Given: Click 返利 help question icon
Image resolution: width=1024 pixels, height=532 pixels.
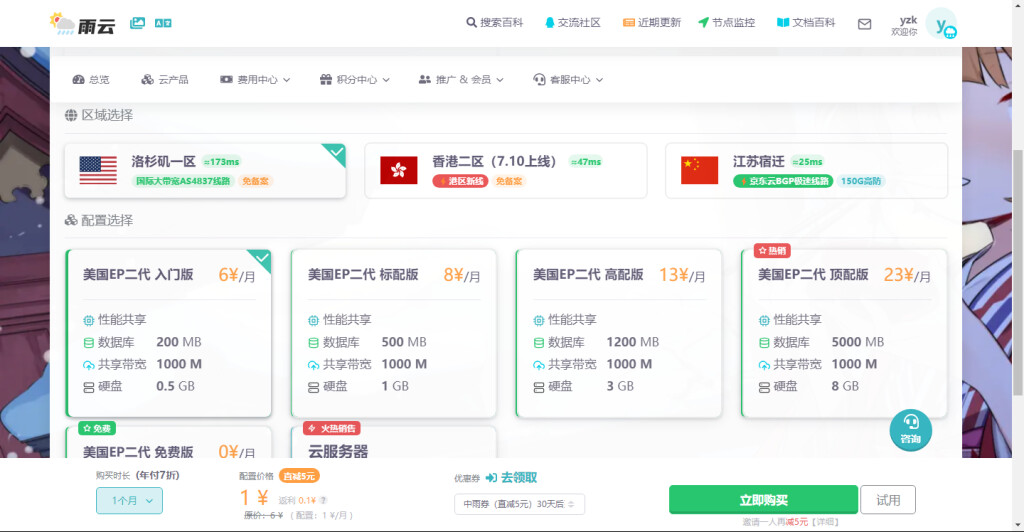Looking at the screenshot, I should [323, 501].
